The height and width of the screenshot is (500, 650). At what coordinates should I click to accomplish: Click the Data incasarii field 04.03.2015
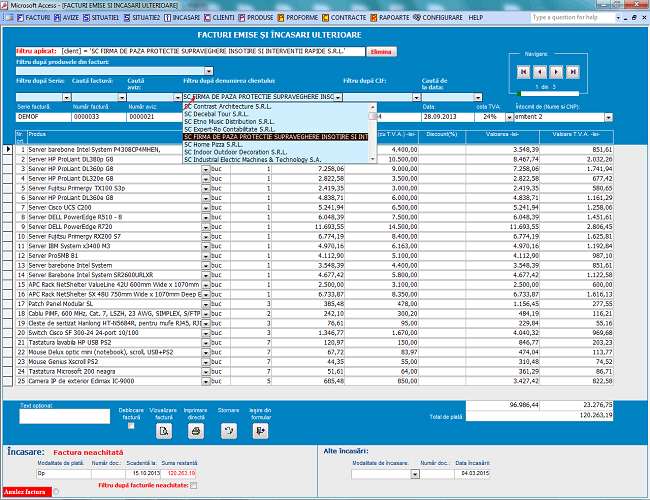coord(472,474)
